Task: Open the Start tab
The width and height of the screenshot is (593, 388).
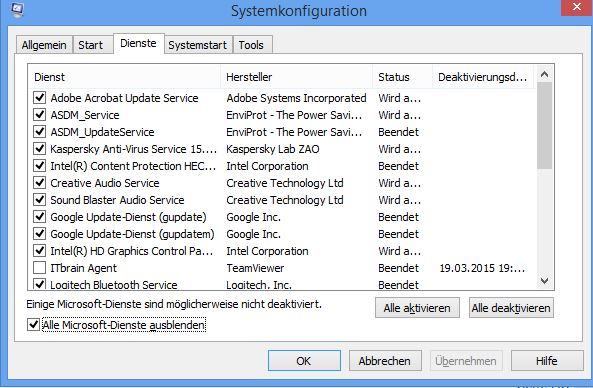Action: click(93, 45)
